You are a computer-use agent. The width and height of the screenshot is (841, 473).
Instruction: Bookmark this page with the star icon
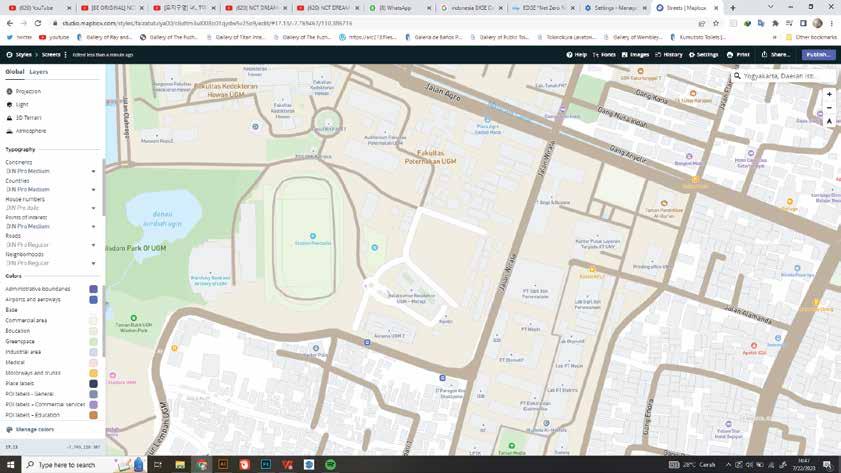pyautogui.click(x=715, y=24)
